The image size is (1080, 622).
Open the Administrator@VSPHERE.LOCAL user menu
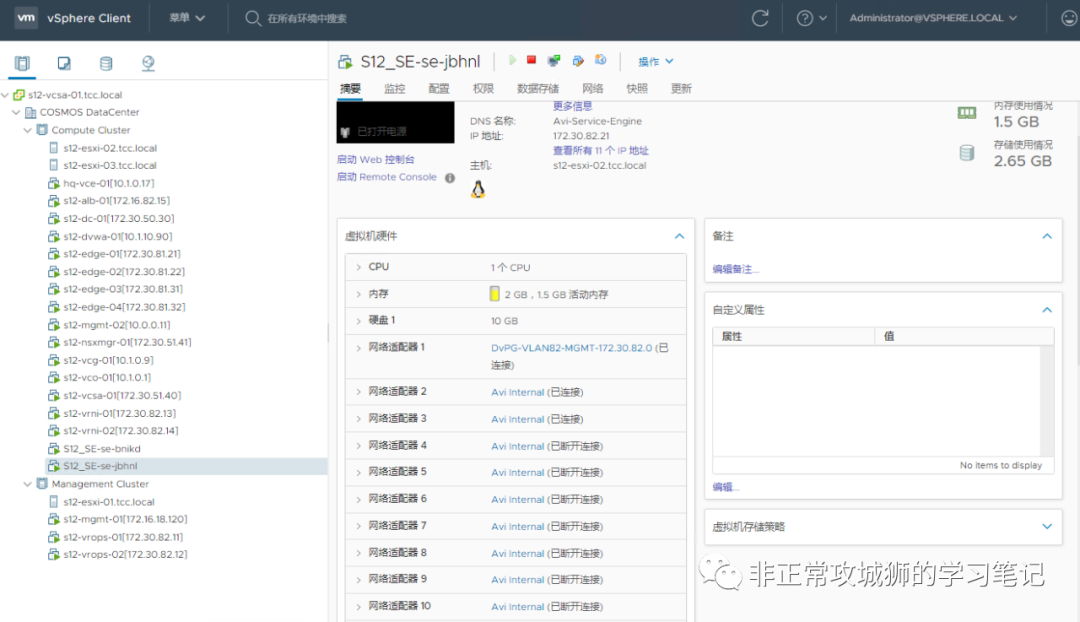(x=933, y=18)
